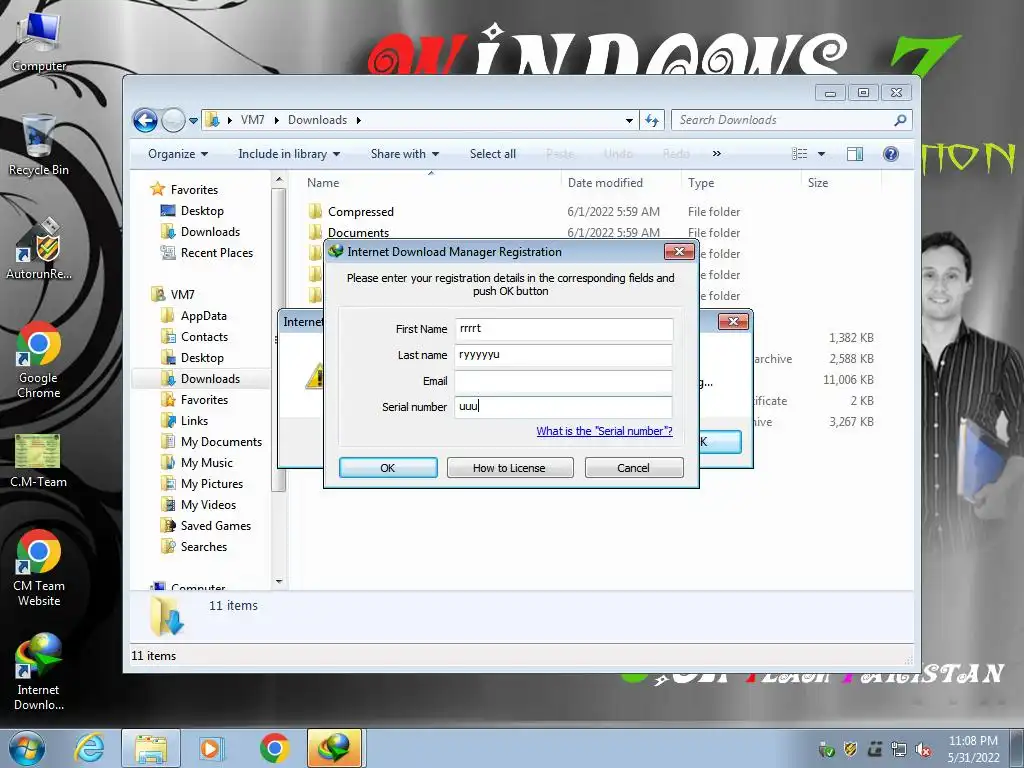This screenshot has width=1024, height=768.
Task: Open the Share with menu
Action: 405,154
